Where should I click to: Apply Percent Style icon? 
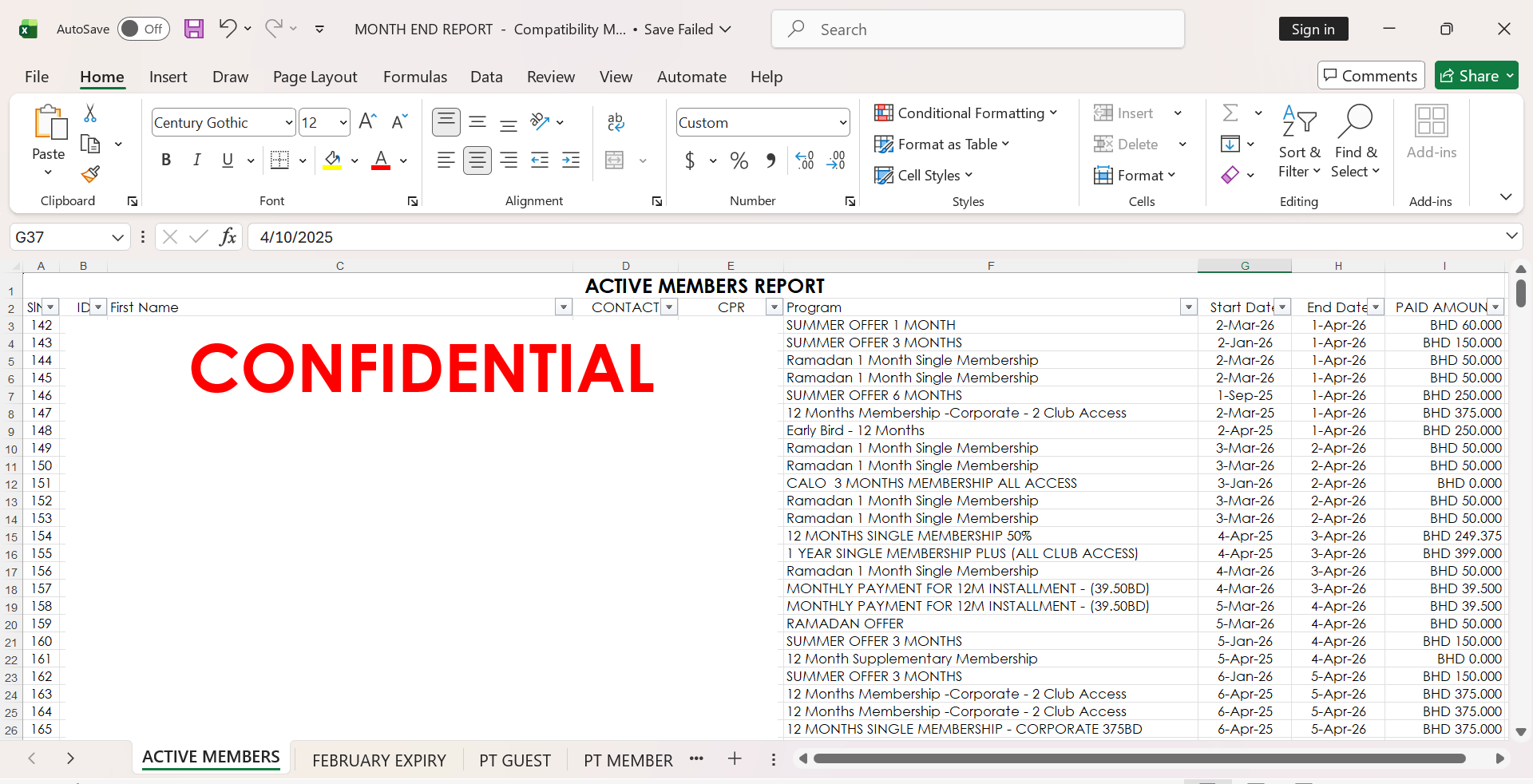coord(739,160)
